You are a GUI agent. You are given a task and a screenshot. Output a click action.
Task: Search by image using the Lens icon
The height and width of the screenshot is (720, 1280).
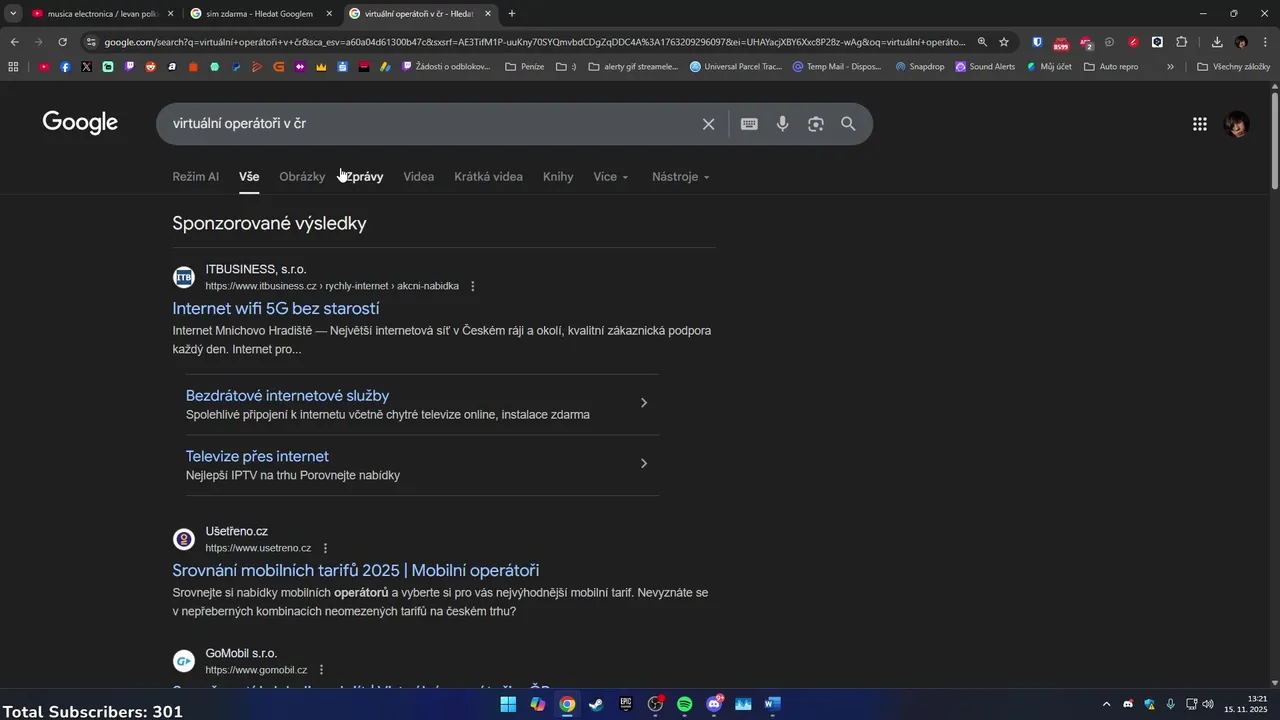(x=816, y=124)
